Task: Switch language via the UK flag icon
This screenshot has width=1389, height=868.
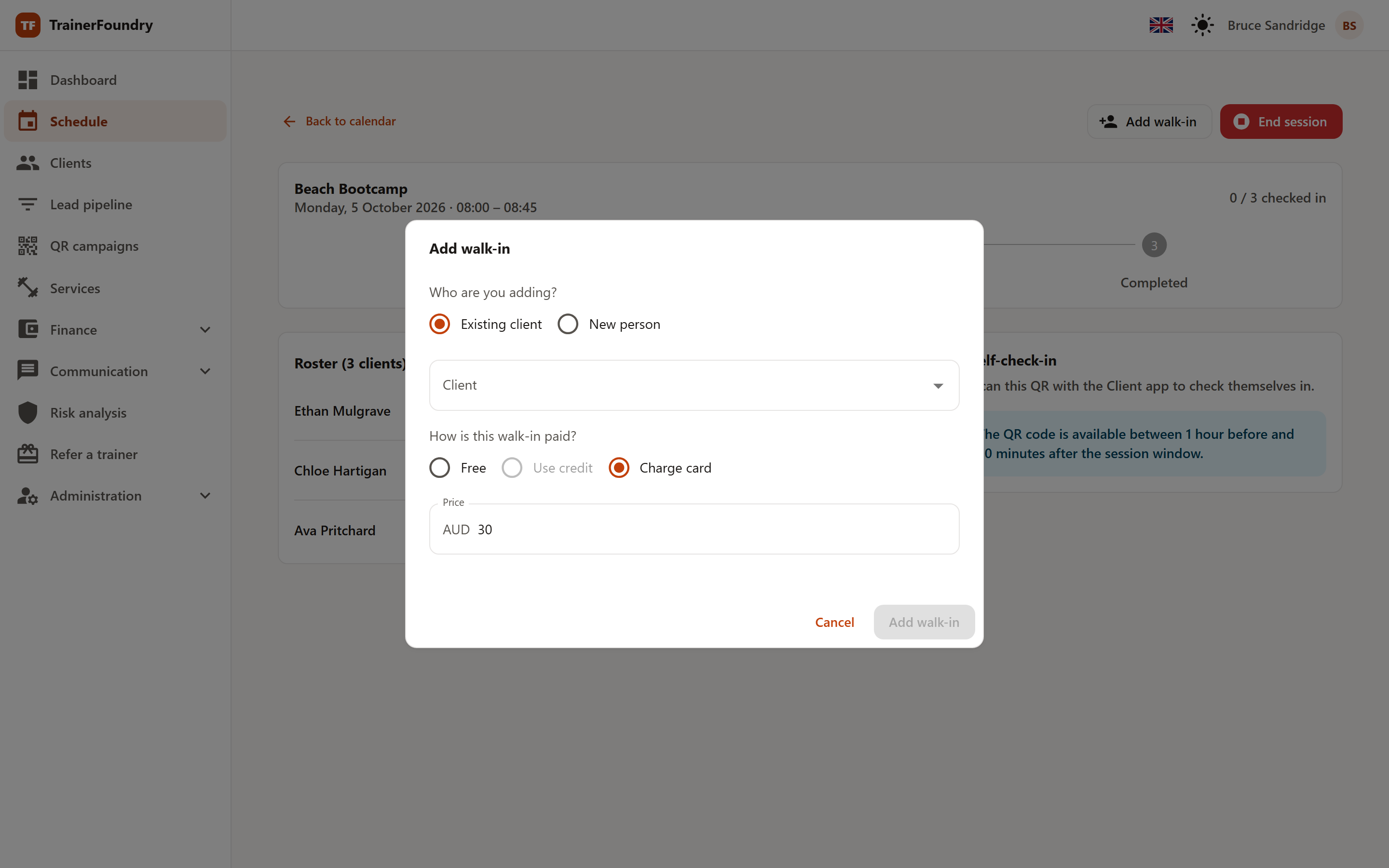Action: pyautogui.click(x=1161, y=25)
